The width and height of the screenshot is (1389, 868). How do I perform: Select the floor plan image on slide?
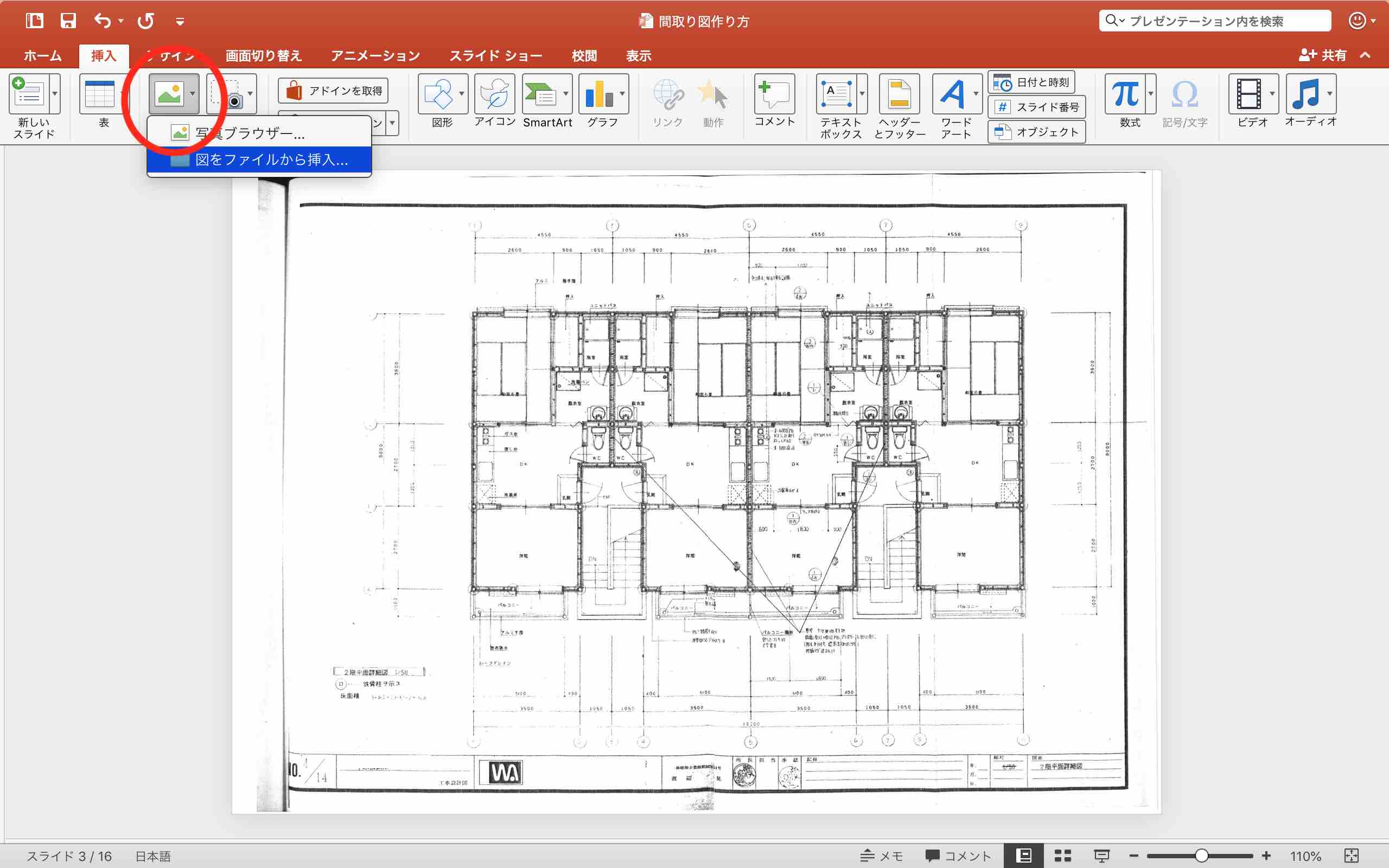[x=696, y=492]
